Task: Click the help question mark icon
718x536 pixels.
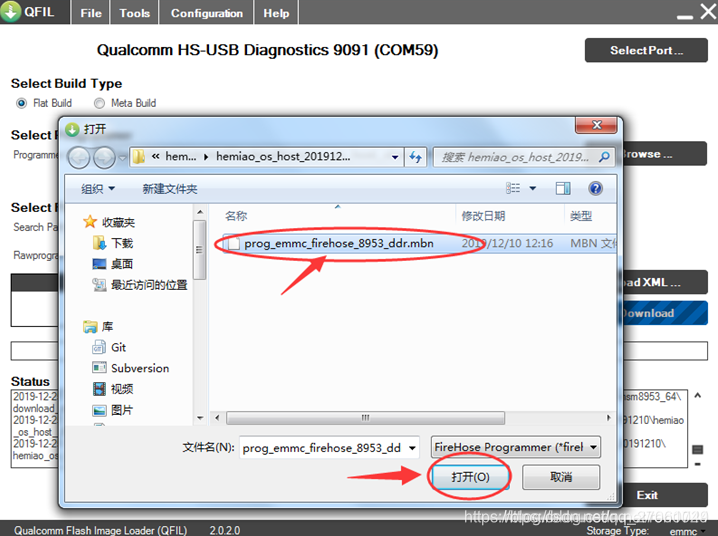Action: [x=595, y=188]
